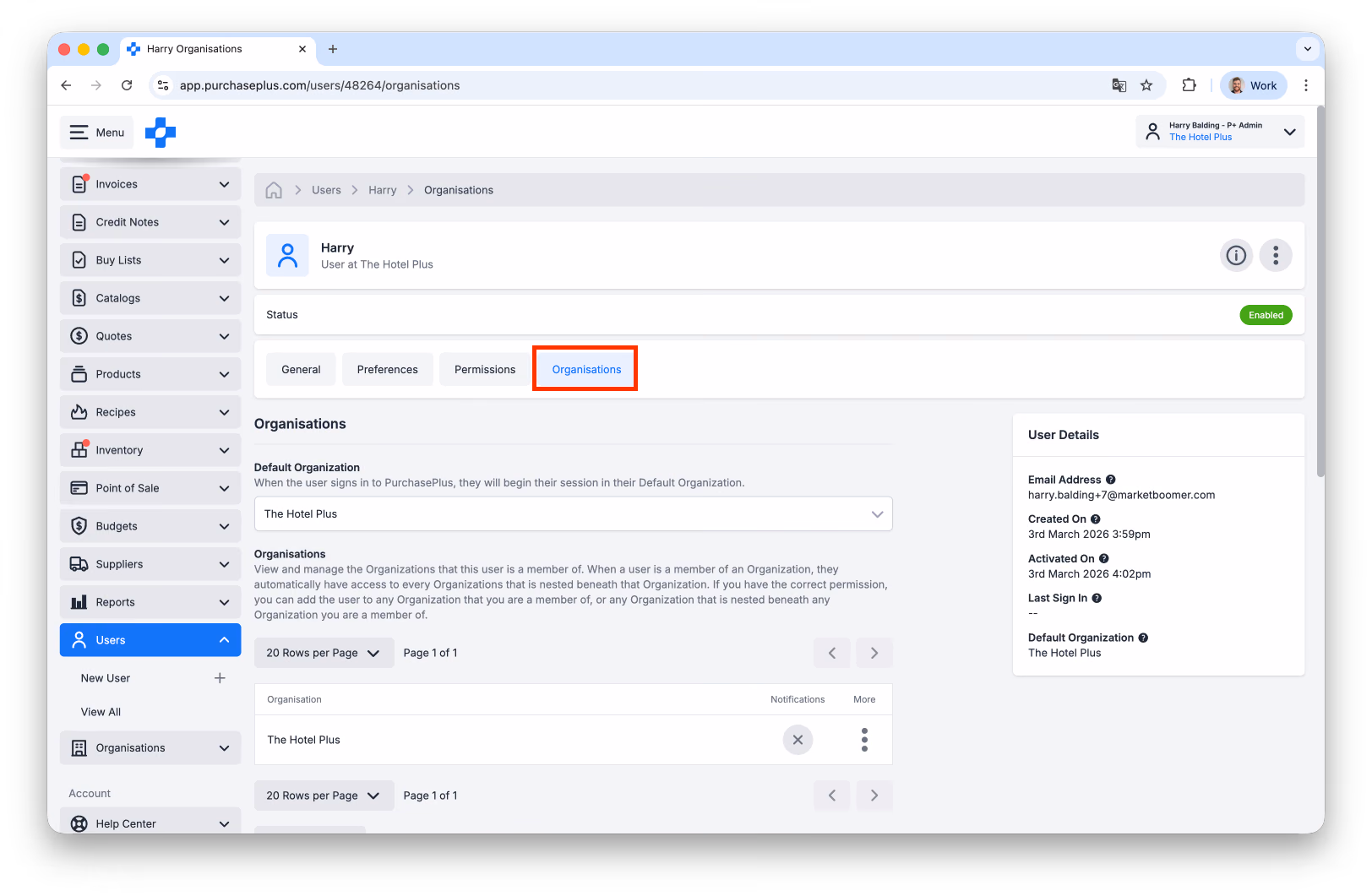Click the Recipes icon in sidebar
The image size is (1372, 896).
click(x=79, y=412)
